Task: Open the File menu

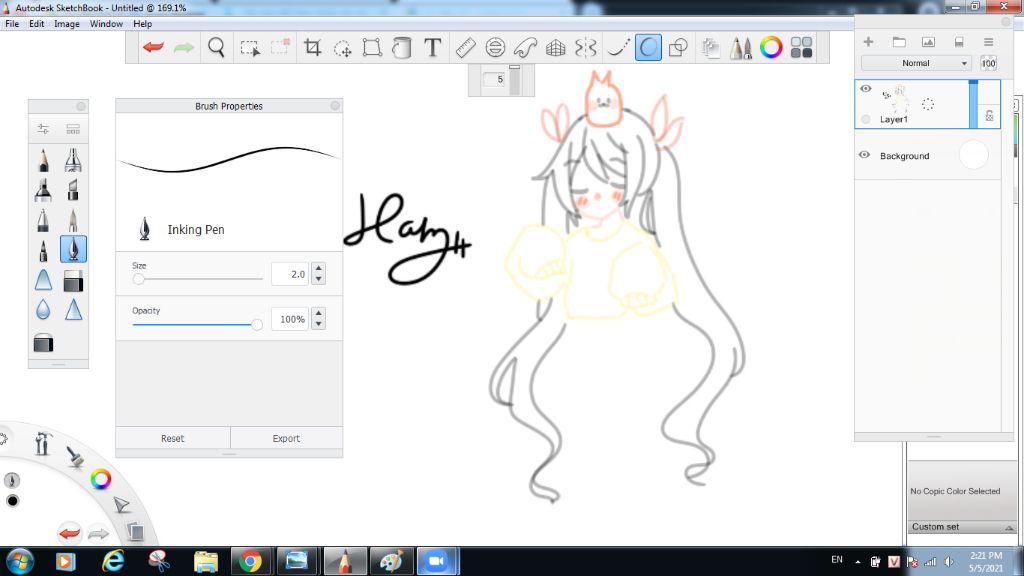Action: point(12,24)
